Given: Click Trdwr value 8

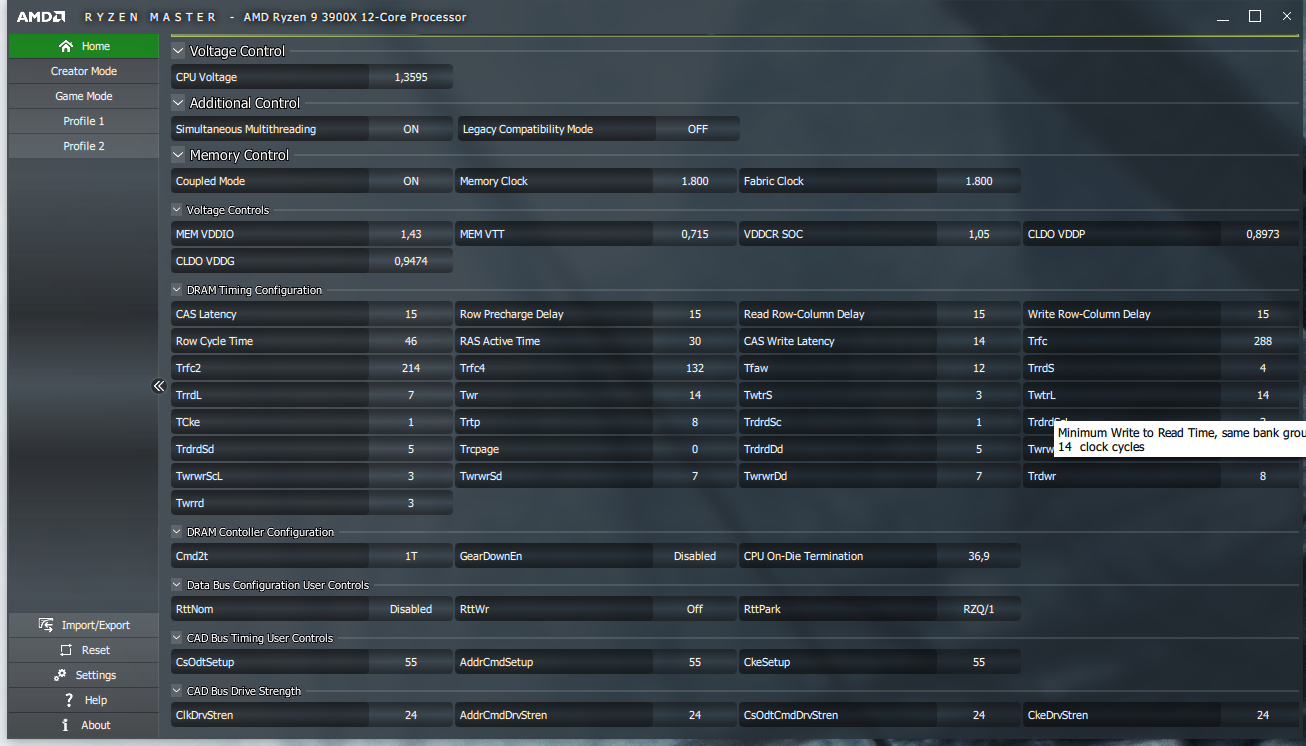Looking at the screenshot, I should click(1263, 476).
